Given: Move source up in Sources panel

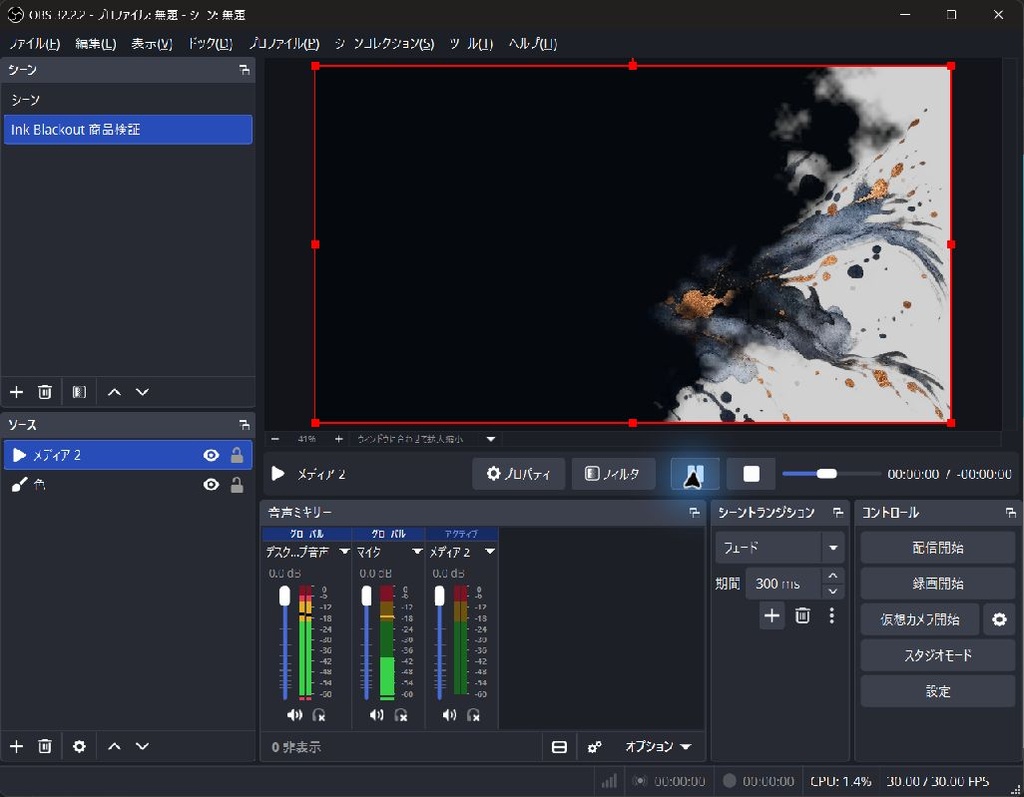Looking at the screenshot, I should point(114,746).
